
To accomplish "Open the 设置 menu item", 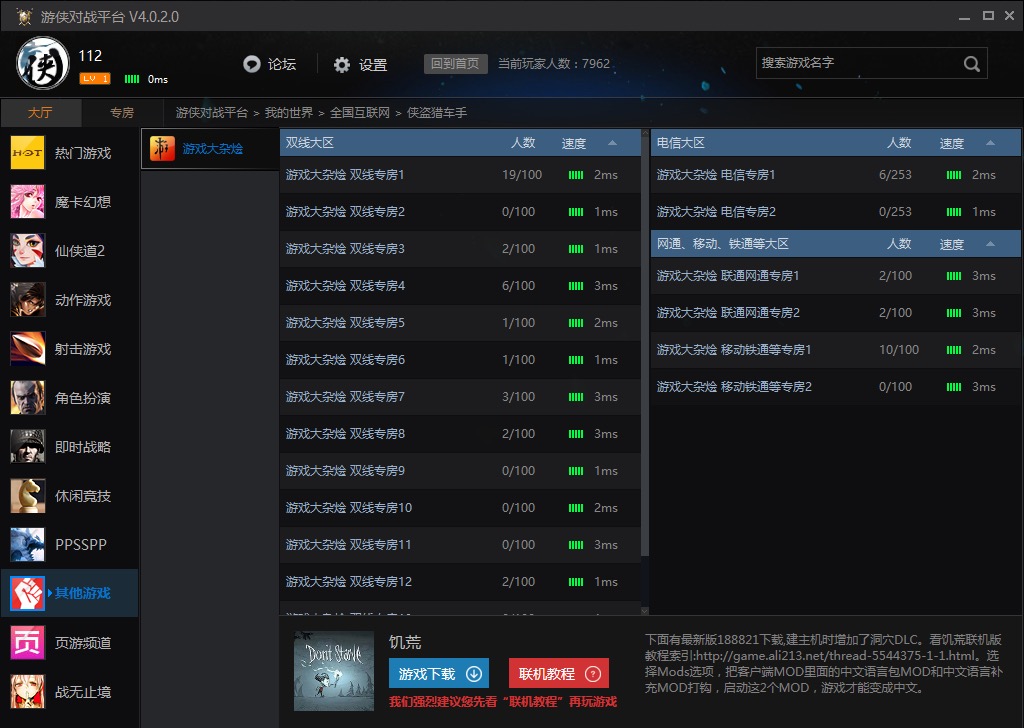I will (x=360, y=65).
